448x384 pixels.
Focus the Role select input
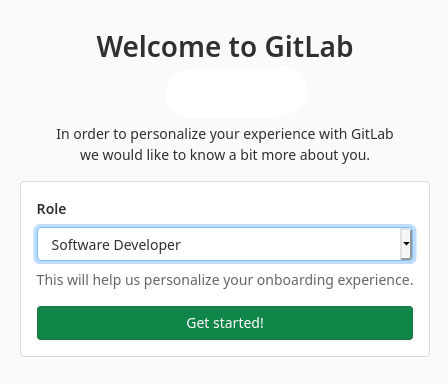[x=225, y=244]
